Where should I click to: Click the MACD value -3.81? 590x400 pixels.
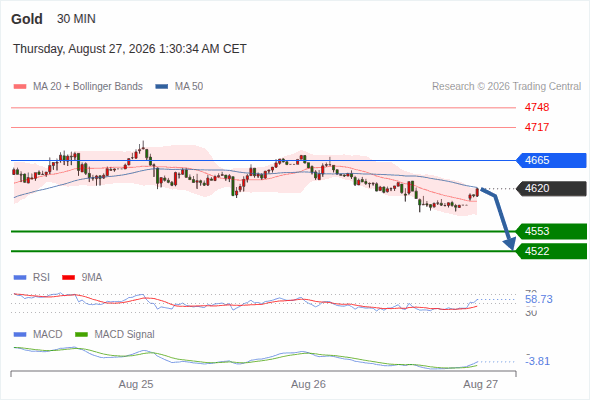537,361
